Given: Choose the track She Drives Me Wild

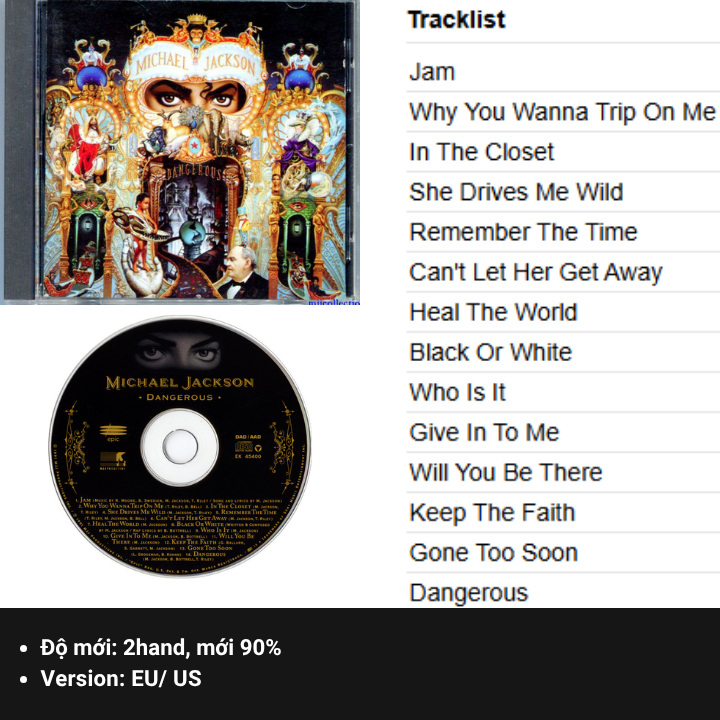Looking at the screenshot, I should [x=516, y=192].
